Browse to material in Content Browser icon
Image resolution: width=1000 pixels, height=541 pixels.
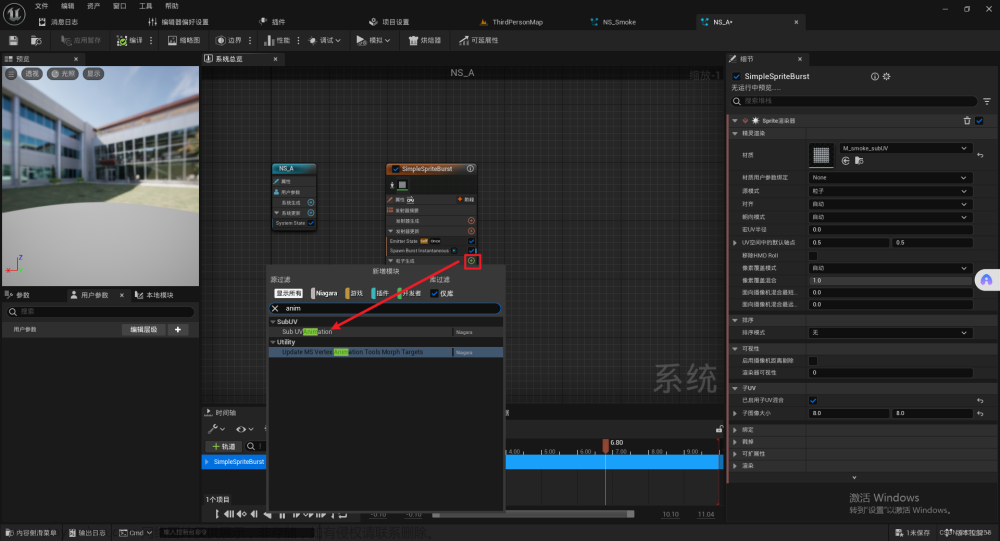coord(859,161)
